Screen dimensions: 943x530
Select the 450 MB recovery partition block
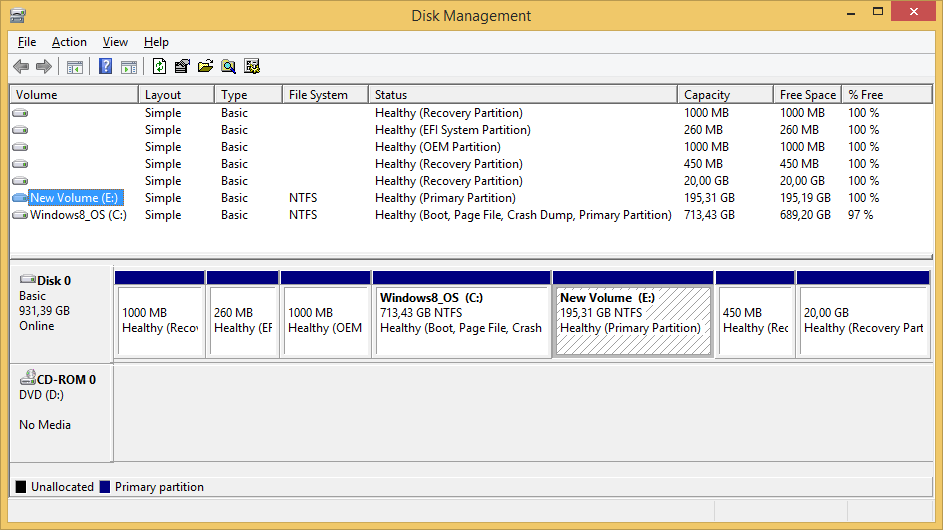click(x=755, y=320)
